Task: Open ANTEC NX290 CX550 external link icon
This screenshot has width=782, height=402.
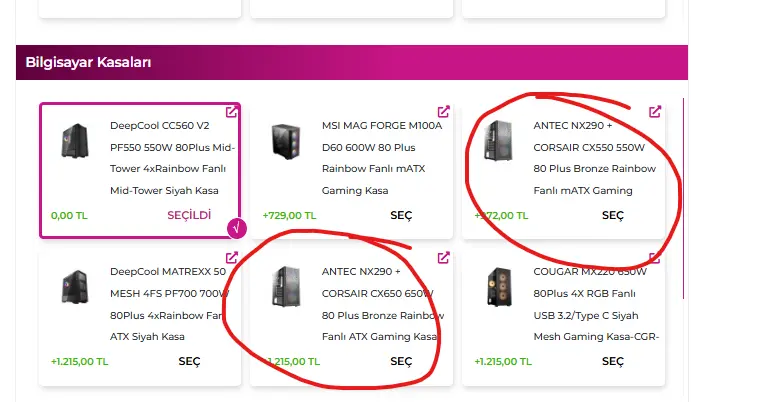Action: pos(655,112)
